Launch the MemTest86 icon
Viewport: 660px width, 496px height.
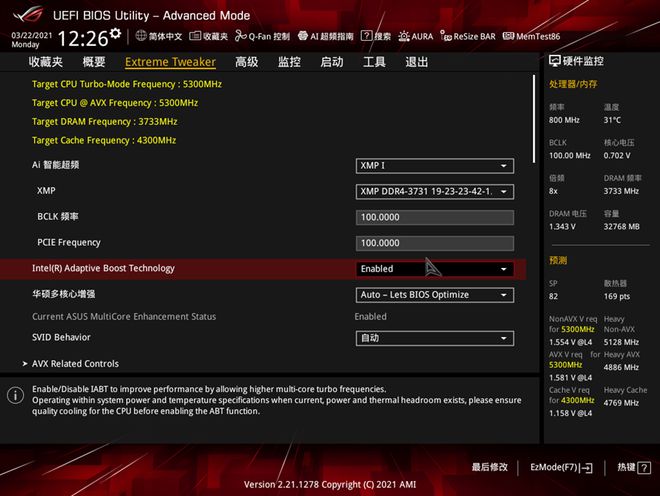(x=508, y=36)
